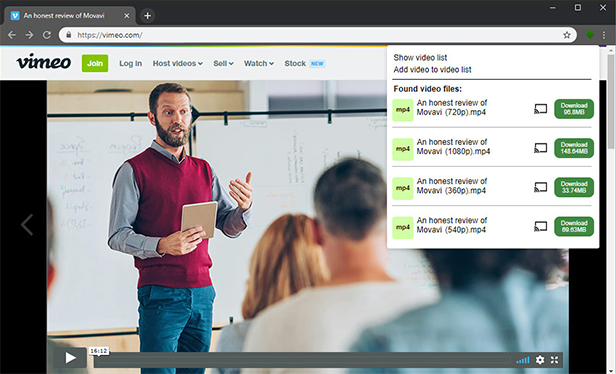Image resolution: width=616 pixels, height=374 pixels.
Task: Choose Add video to video list
Action: click(432, 70)
